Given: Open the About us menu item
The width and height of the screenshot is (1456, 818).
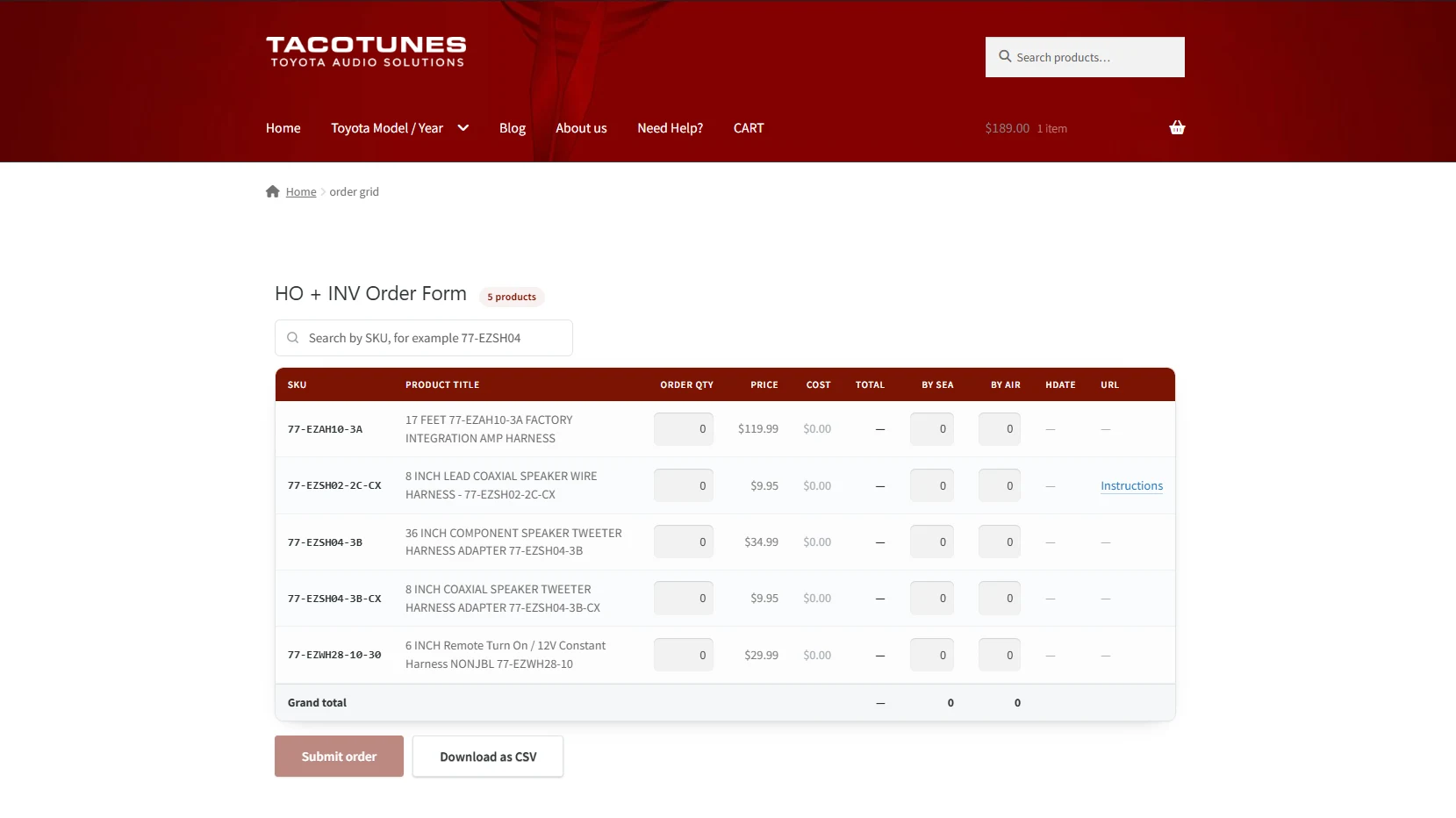Looking at the screenshot, I should [581, 128].
